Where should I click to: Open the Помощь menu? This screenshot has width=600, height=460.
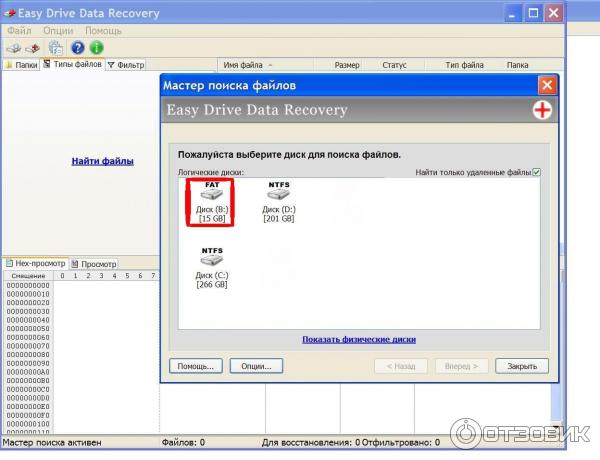point(103,31)
